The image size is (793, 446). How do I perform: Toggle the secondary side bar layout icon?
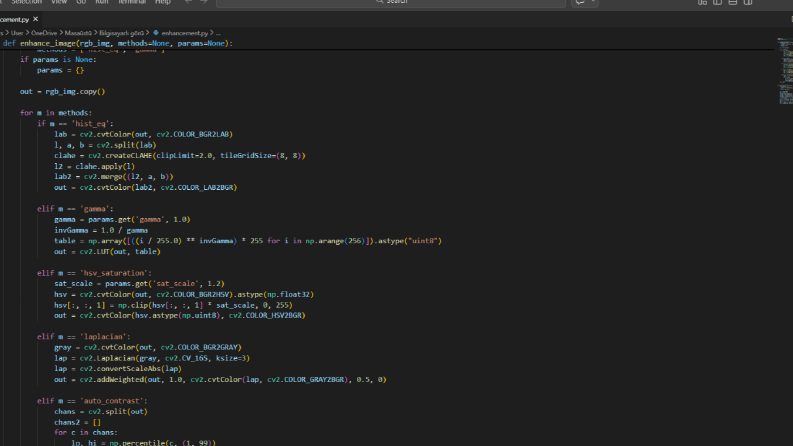pos(747,3)
